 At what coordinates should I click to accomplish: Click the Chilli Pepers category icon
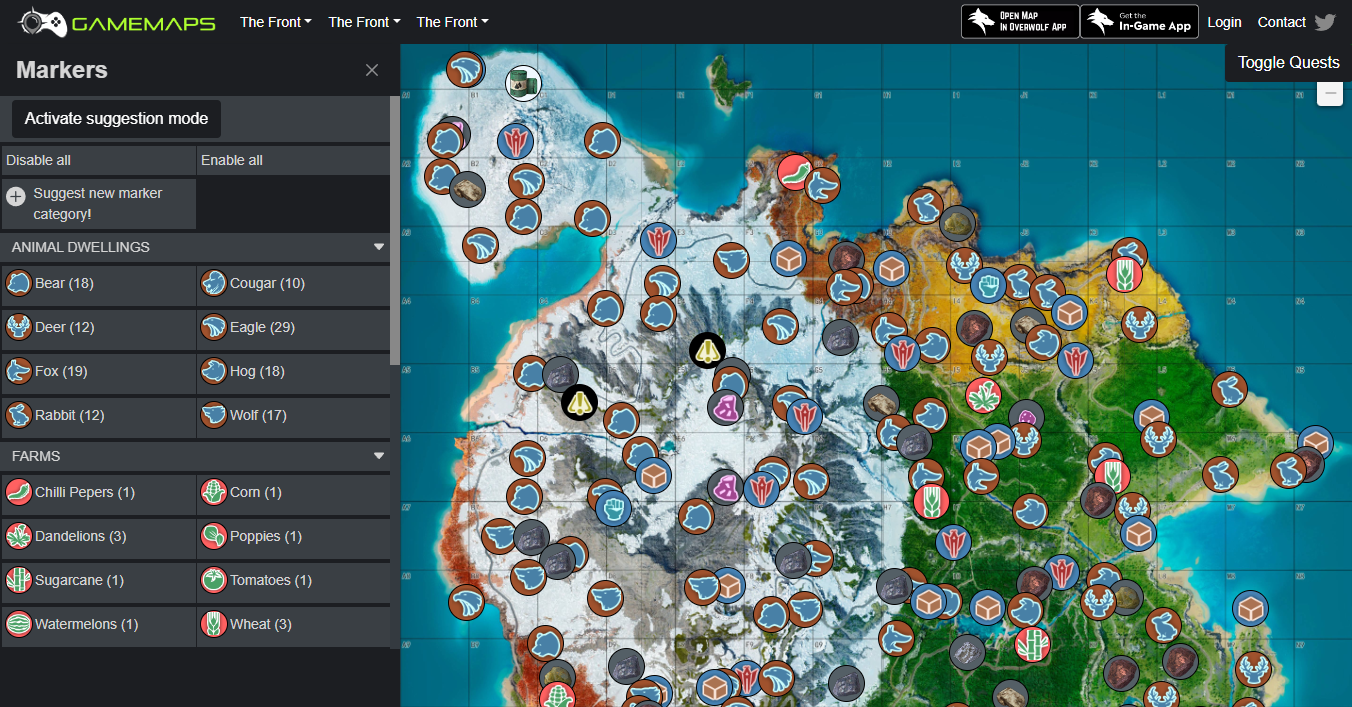(x=19, y=492)
